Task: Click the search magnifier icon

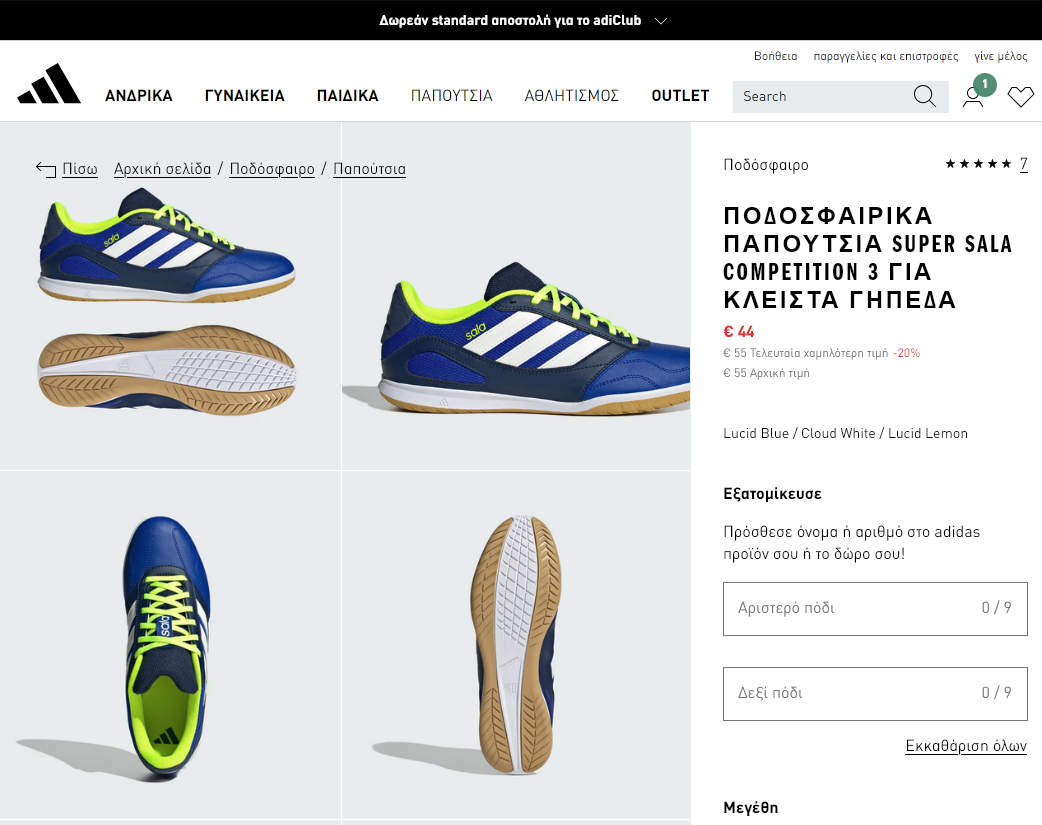Action: click(x=924, y=96)
